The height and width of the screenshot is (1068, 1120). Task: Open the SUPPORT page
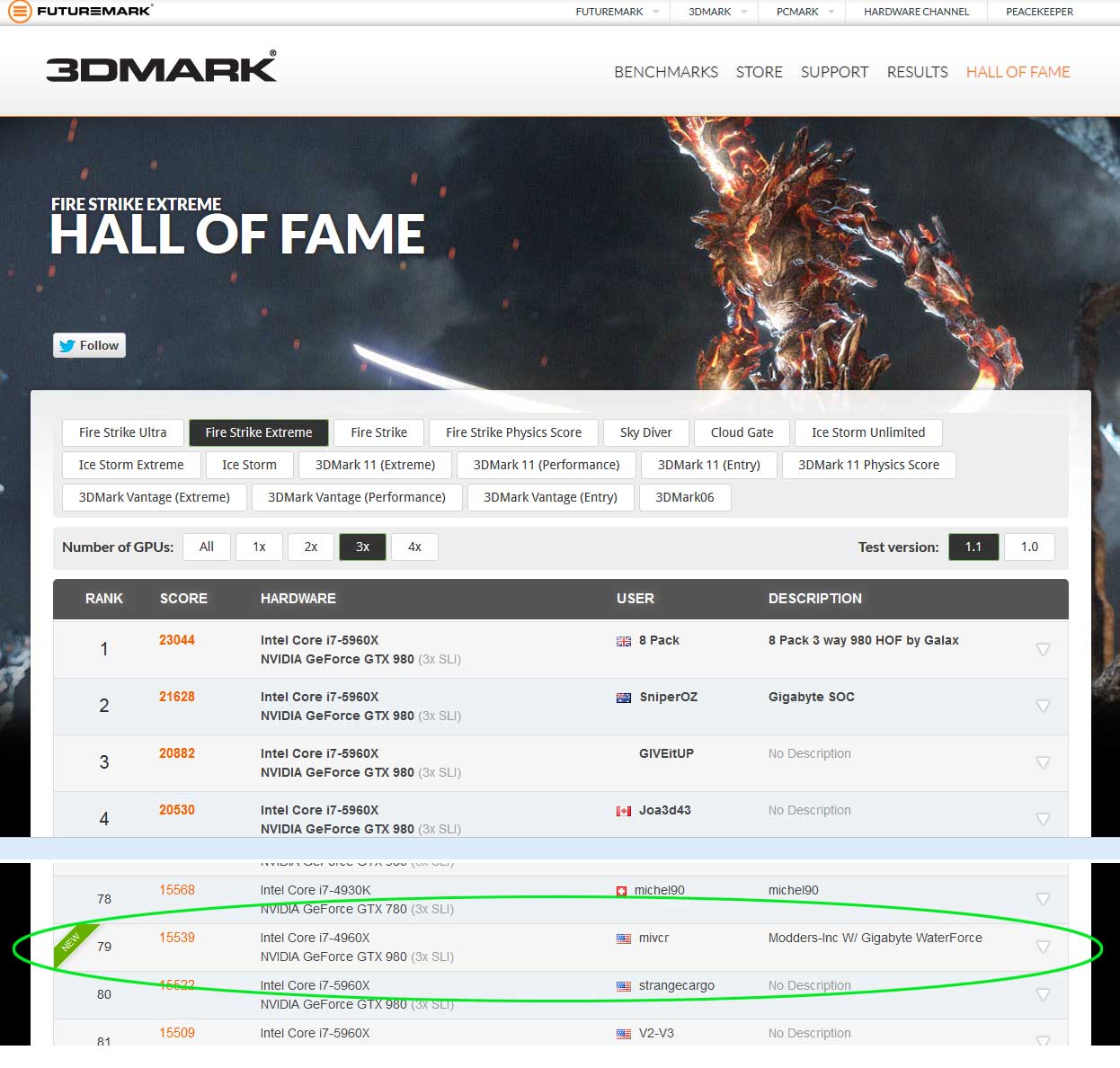[x=834, y=72]
